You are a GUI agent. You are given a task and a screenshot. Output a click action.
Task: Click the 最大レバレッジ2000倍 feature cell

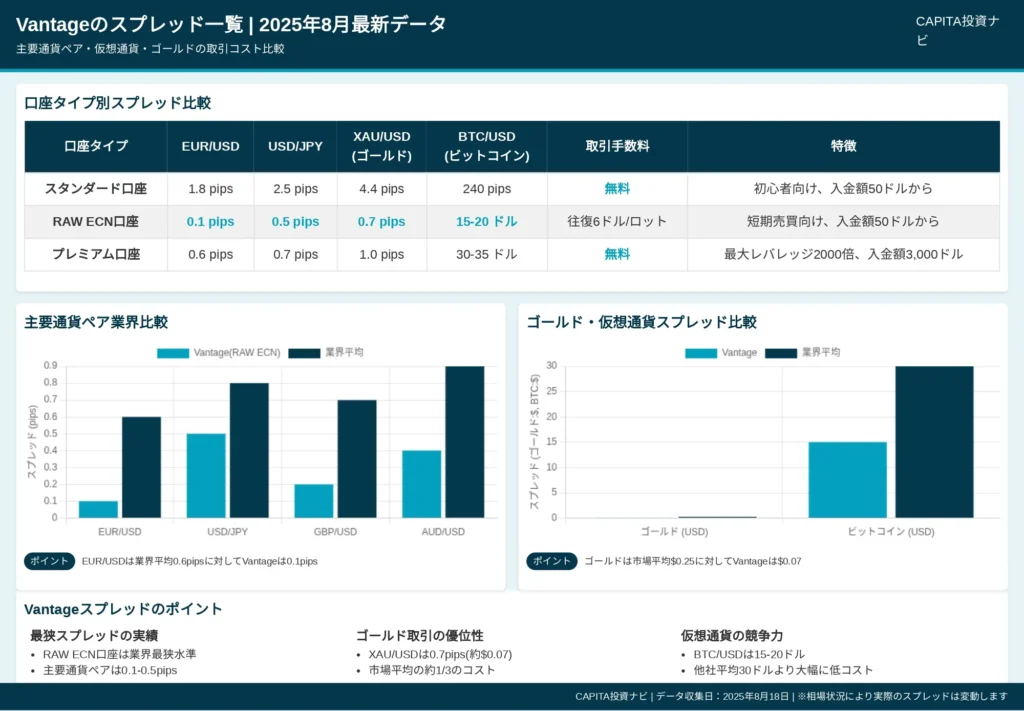click(843, 254)
